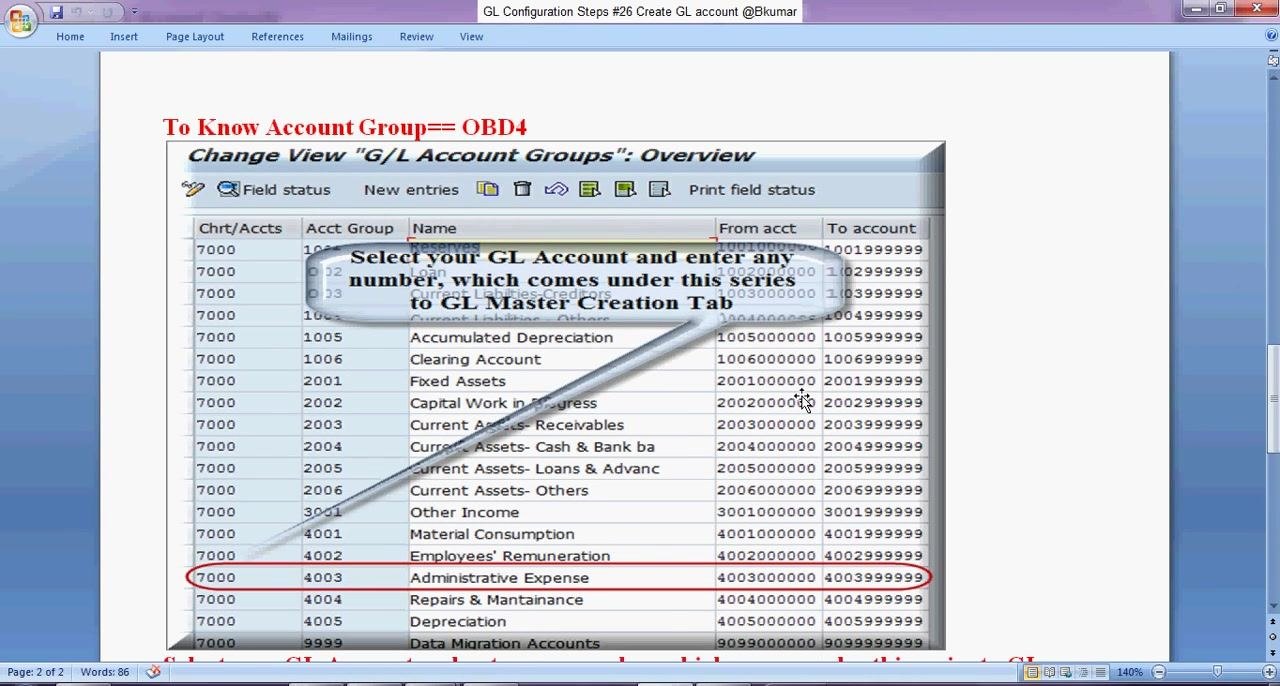The width and height of the screenshot is (1280, 686).
Task: Click the zoom slider handle
Action: (x=1217, y=672)
